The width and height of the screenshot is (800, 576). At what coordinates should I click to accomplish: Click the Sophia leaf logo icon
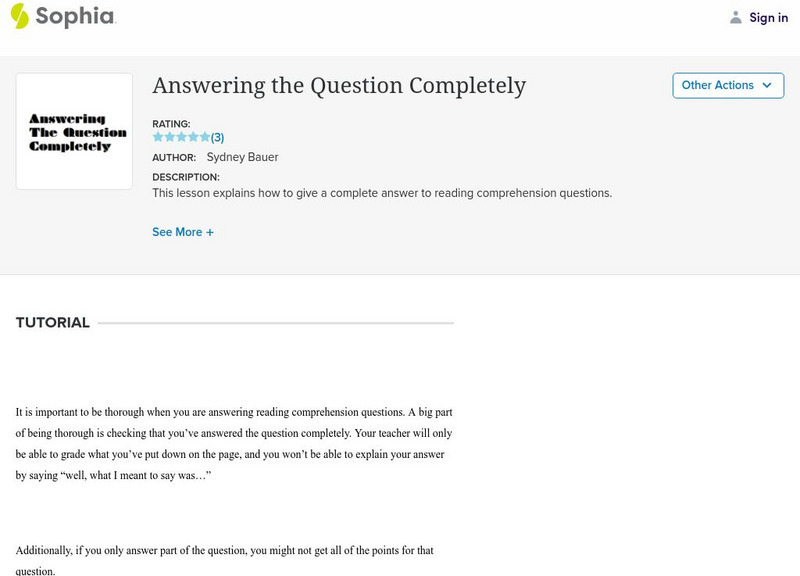(x=20, y=16)
